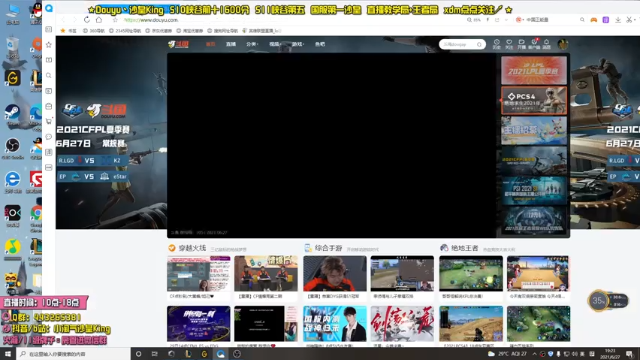Open the user avatar on Douyu header

[x=563, y=44]
